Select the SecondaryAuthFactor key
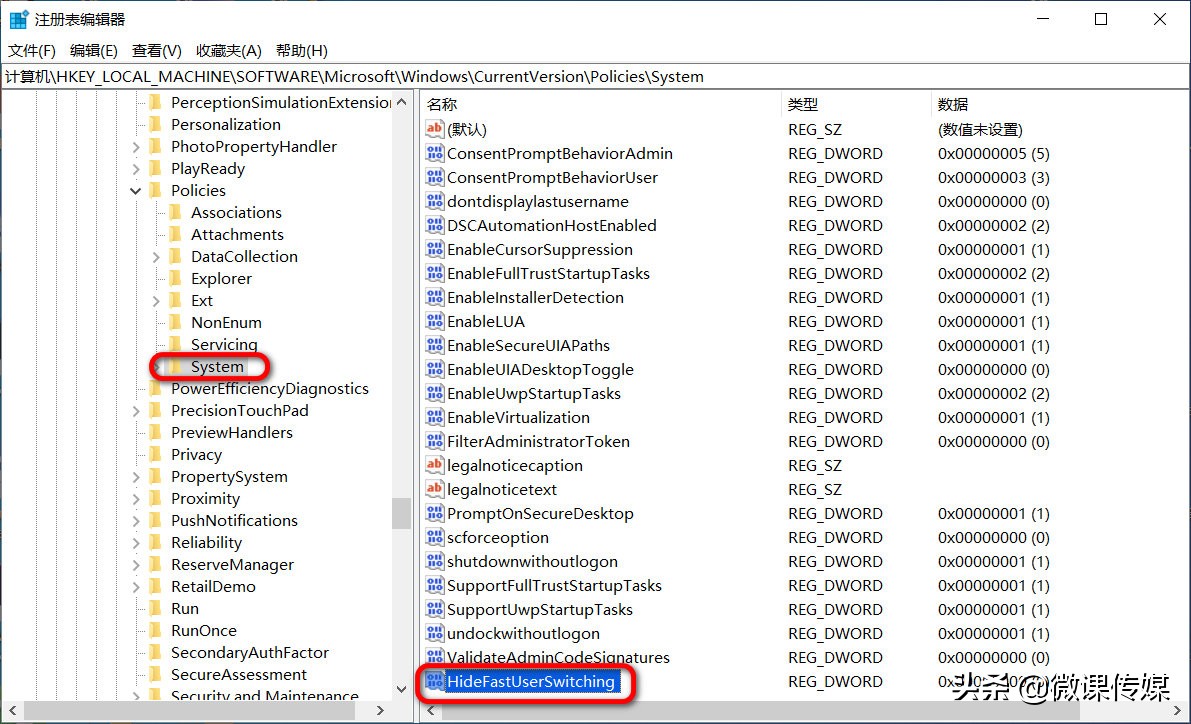 [x=250, y=652]
